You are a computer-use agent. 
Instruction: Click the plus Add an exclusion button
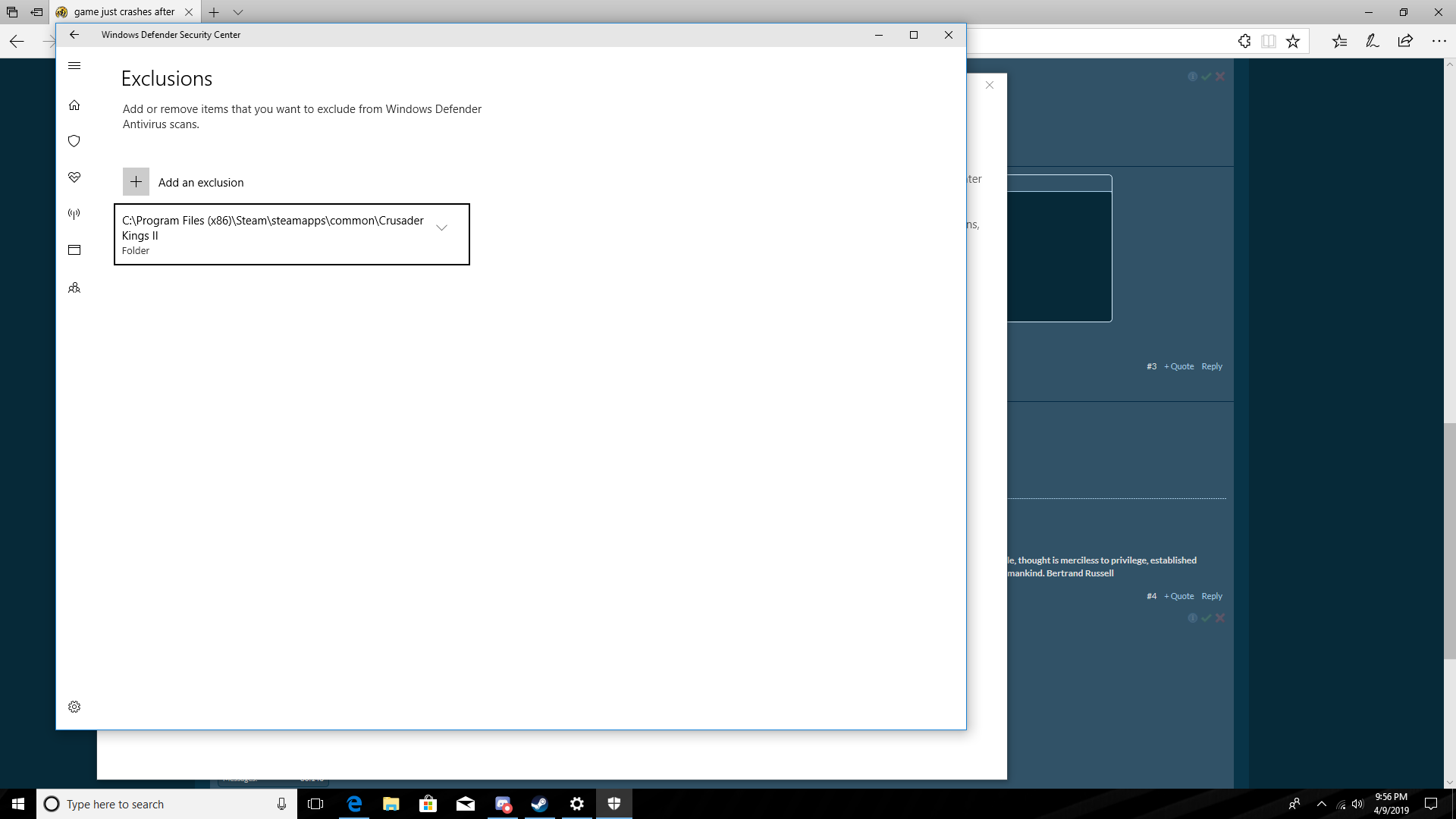pos(136,182)
